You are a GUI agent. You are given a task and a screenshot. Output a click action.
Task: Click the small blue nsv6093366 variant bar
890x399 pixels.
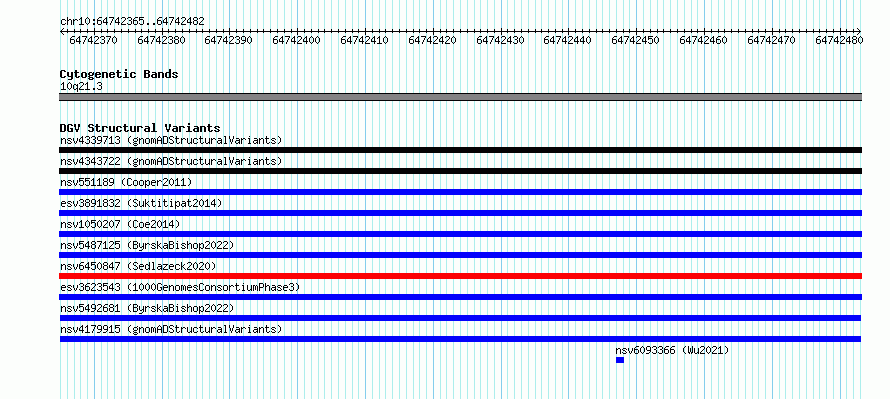coord(620,360)
